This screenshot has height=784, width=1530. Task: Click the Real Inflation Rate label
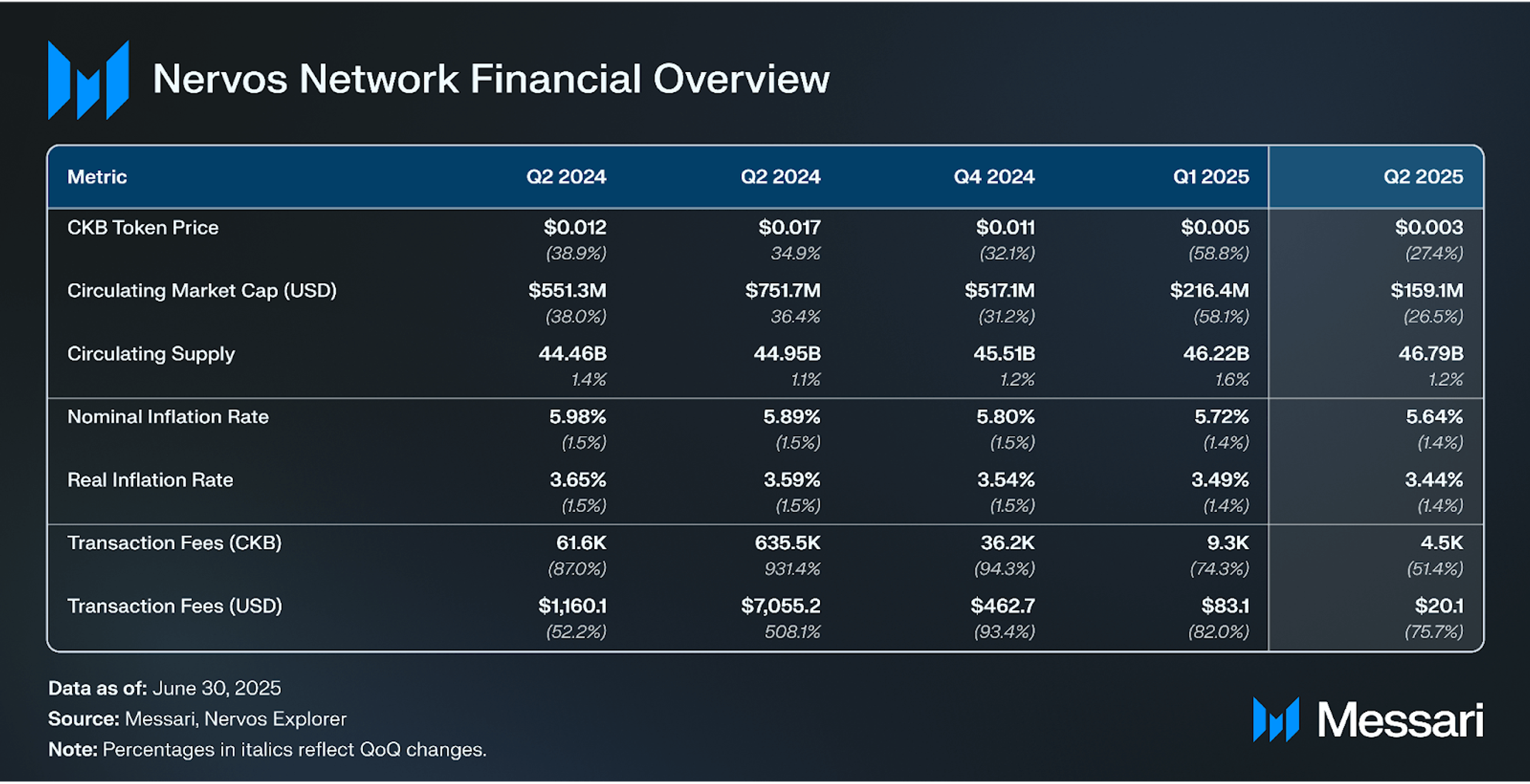[x=150, y=479]
